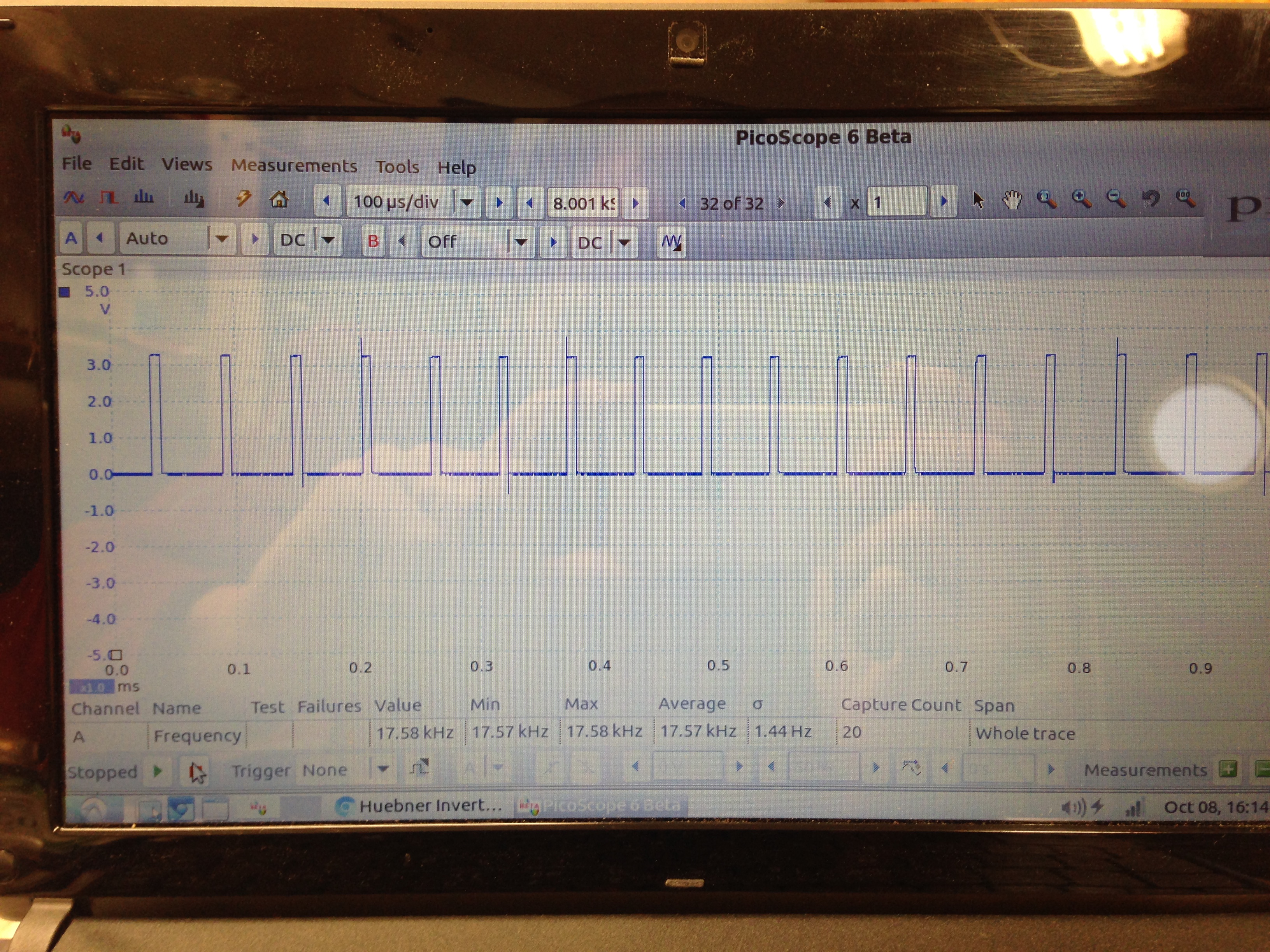The height and width of the screenshot is (952, 1270).
Task: Switch to Scope mode icon
Action: 74,198
